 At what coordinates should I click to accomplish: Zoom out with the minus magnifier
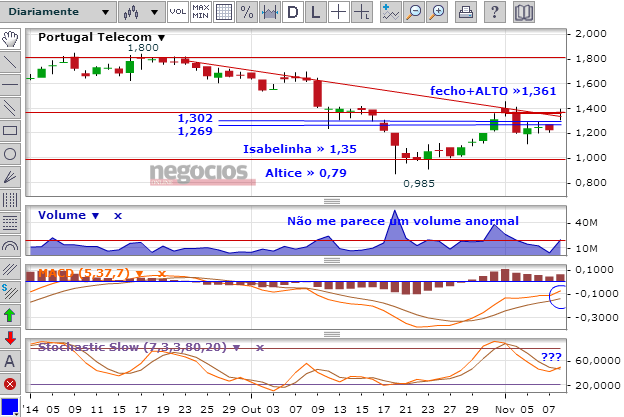point(414,12)
